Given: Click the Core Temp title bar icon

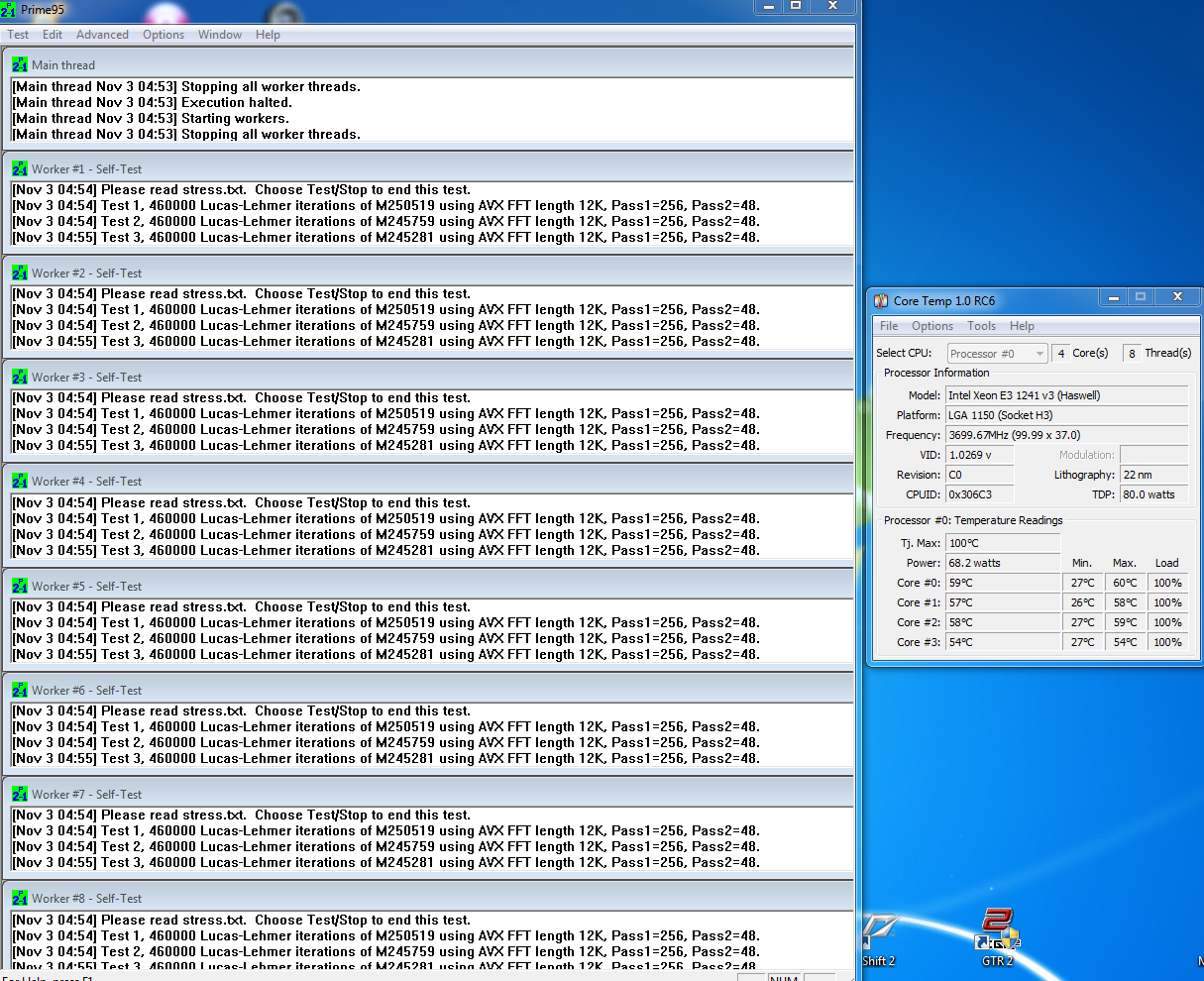Looking at the screenshot, I should tap(881, 300).
